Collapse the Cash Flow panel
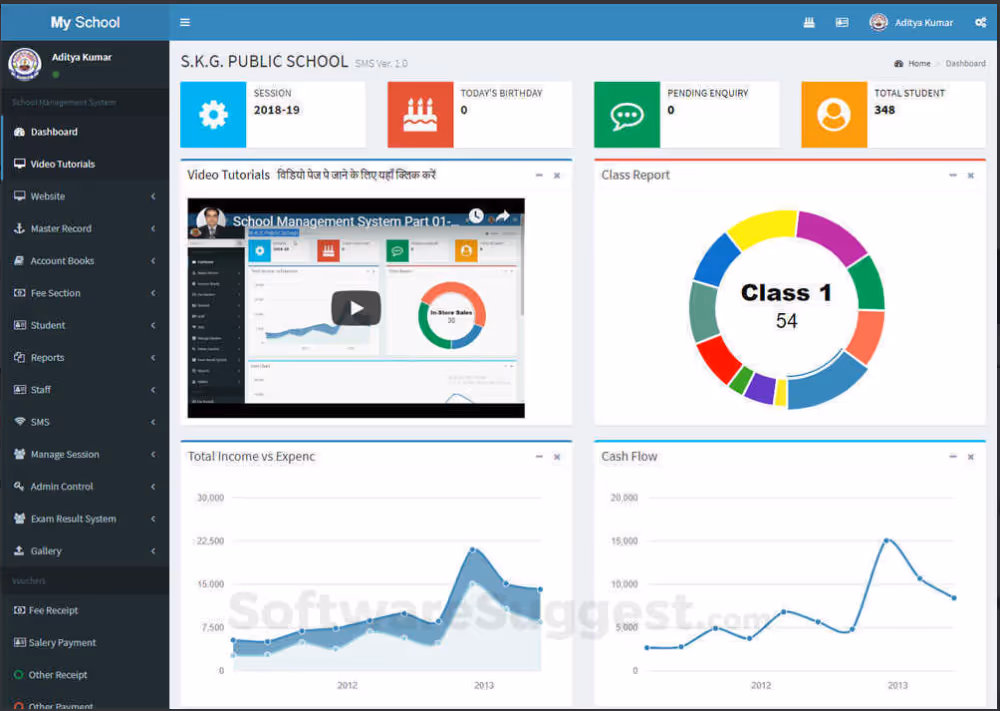This screenshot has height=711, width=1000. point(953,457)
